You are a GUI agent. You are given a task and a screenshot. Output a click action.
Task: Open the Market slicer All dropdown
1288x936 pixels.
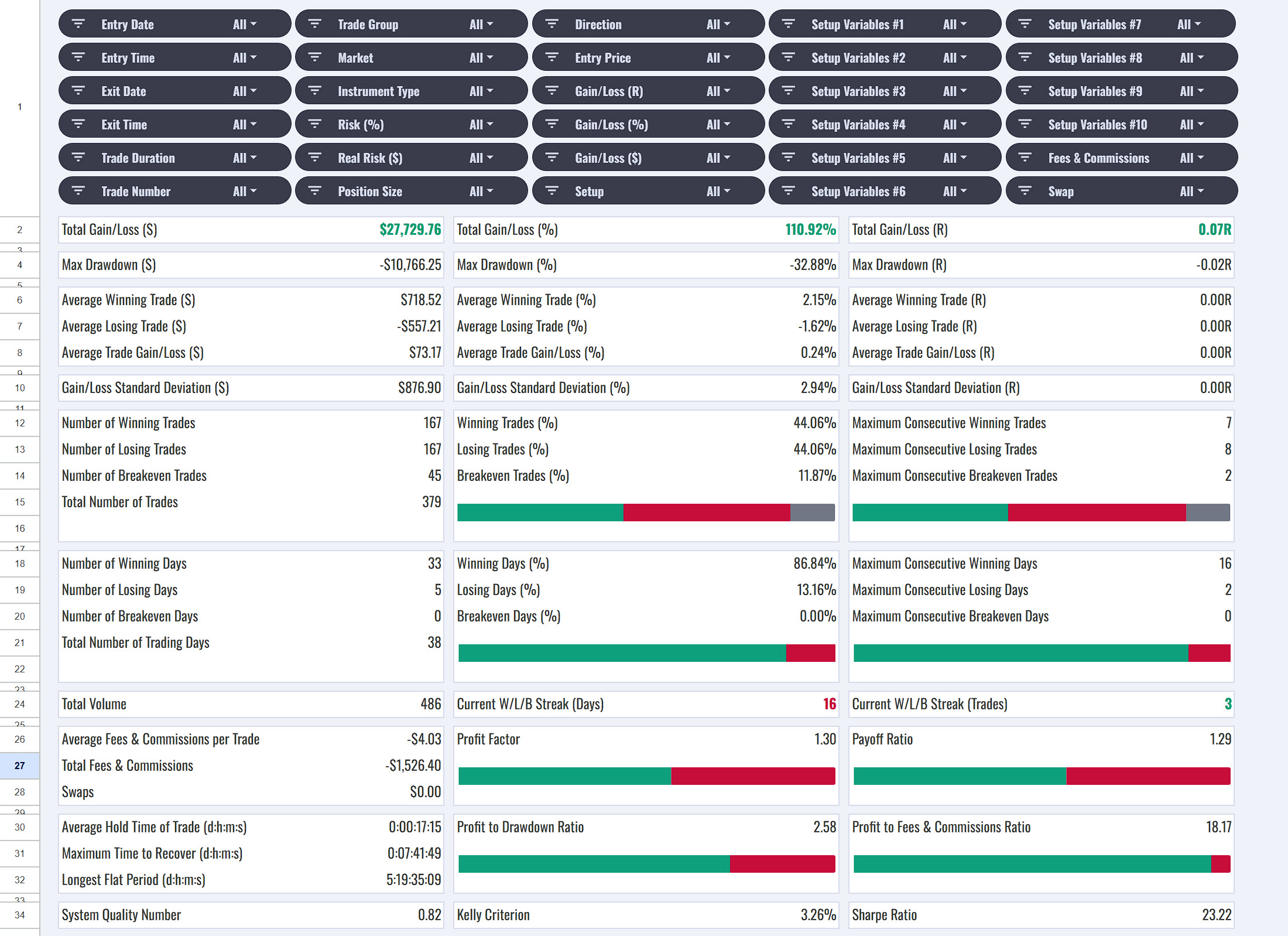click(481, 58)
